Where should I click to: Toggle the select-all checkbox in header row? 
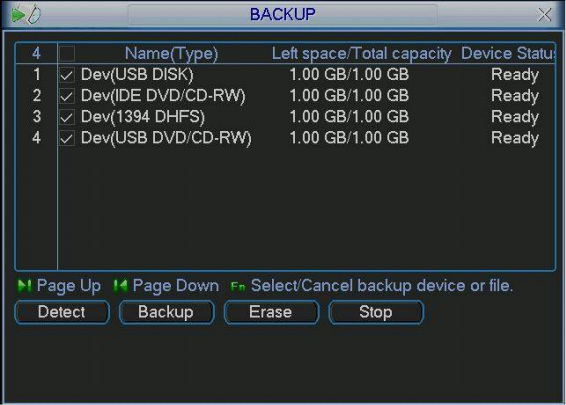pos(67,54)
